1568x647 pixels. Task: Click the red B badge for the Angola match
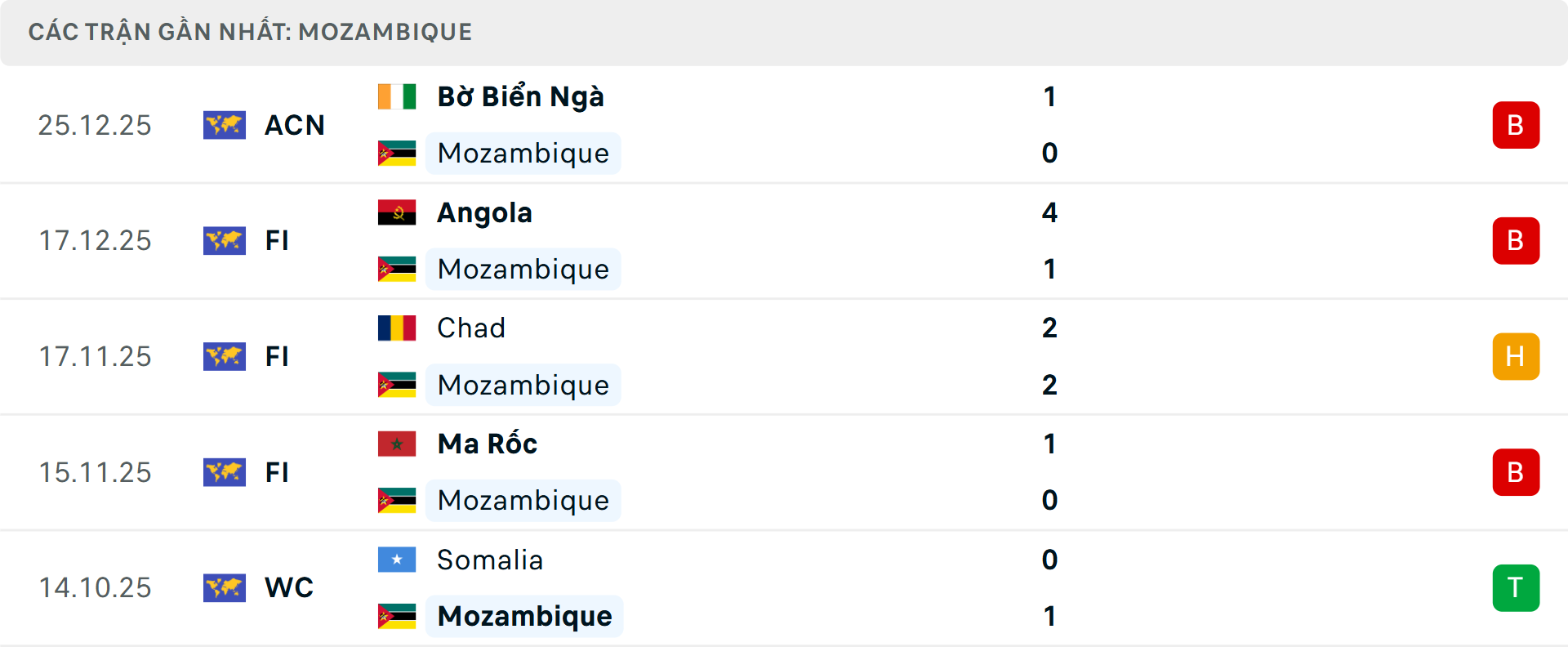[x=1516, y=241]
